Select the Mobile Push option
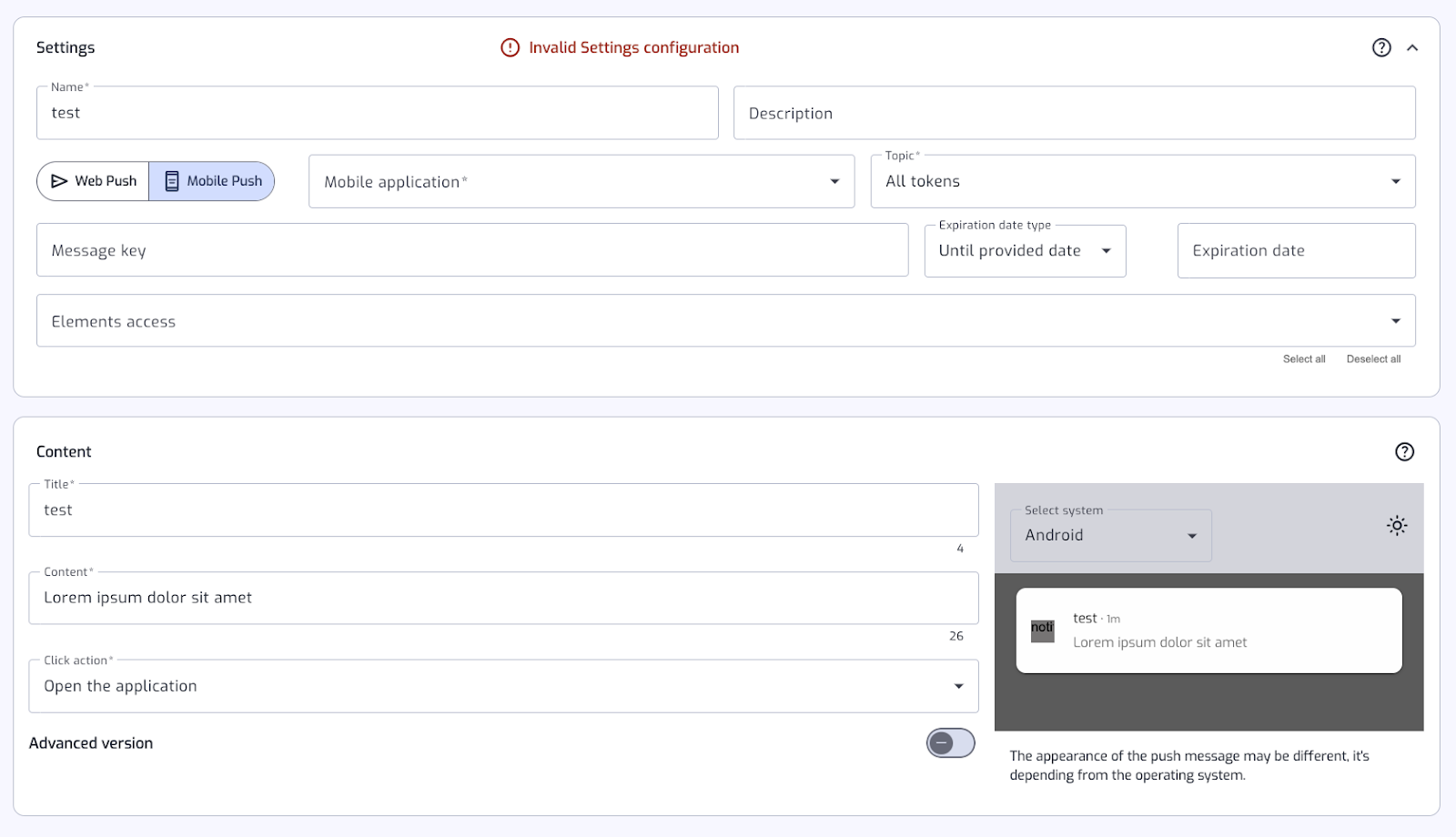 [213, 181]
